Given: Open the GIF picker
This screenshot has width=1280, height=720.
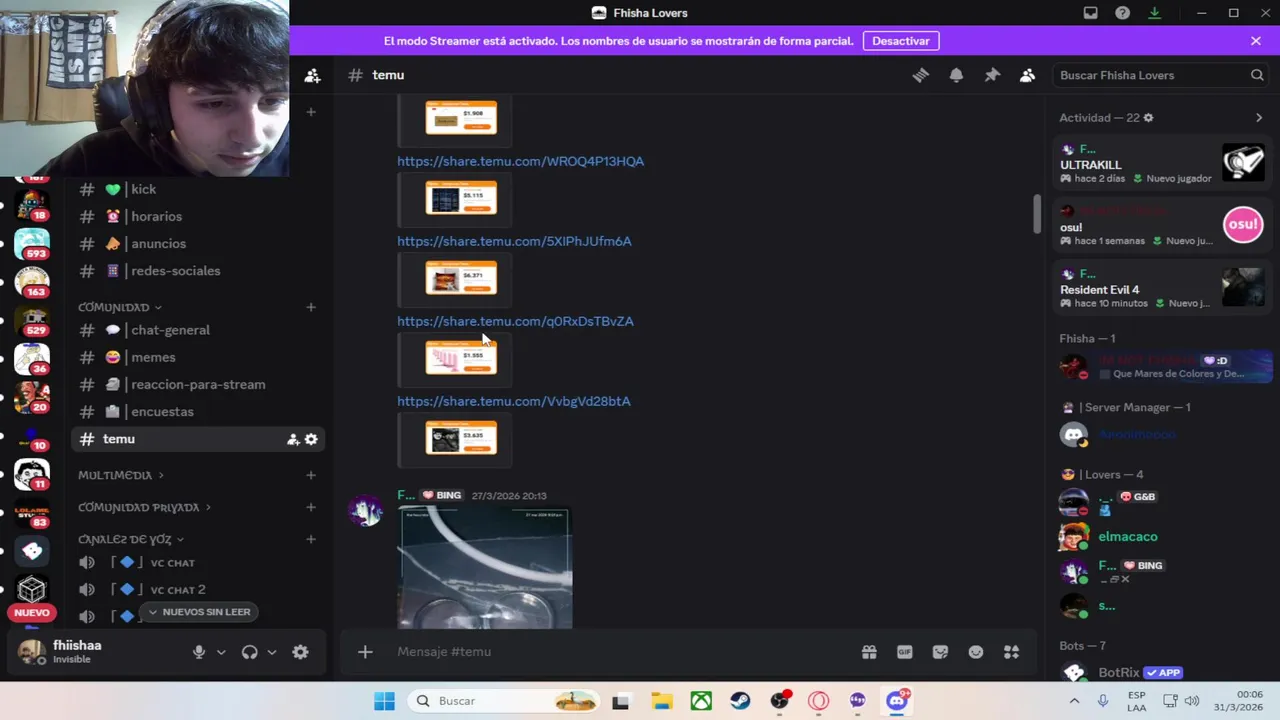Looking at the screenshot, I should coord(905,652).
